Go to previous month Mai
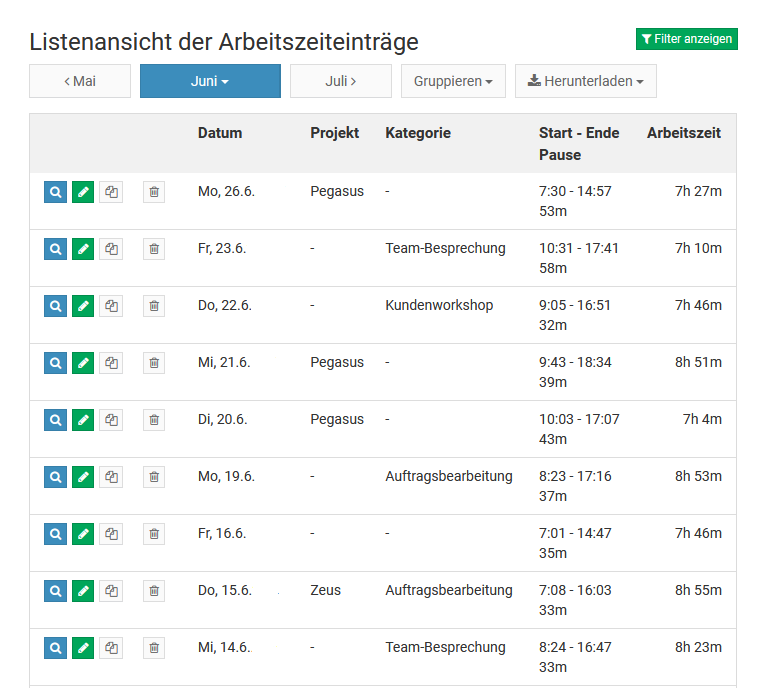The width and height of the screenshot is (771, 688). click(80, 81)
